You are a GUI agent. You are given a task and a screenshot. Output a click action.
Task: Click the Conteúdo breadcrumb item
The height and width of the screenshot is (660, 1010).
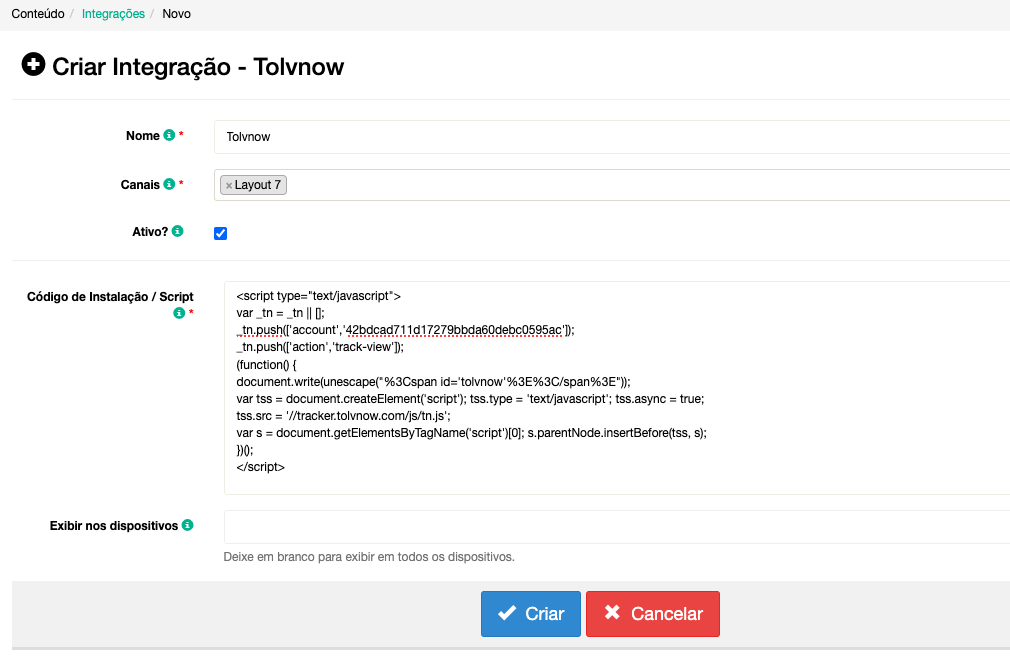coord(38,14)
